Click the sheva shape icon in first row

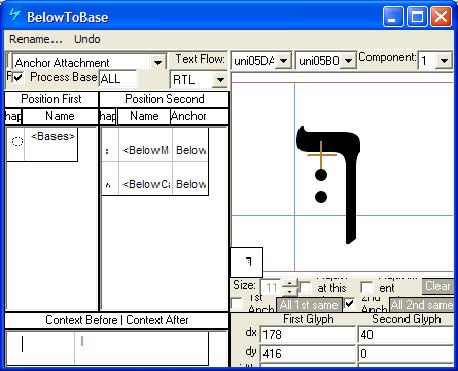pyautogui.click(x=107, y=151)
